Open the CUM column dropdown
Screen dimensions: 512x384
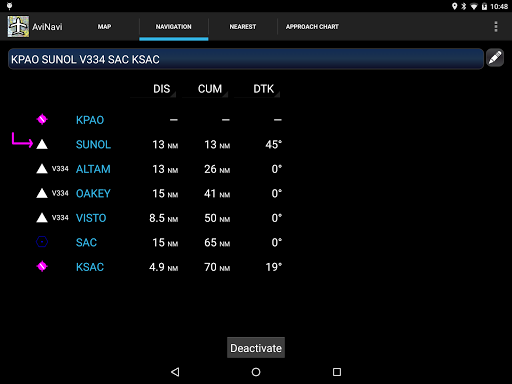[x=205, y=89]
